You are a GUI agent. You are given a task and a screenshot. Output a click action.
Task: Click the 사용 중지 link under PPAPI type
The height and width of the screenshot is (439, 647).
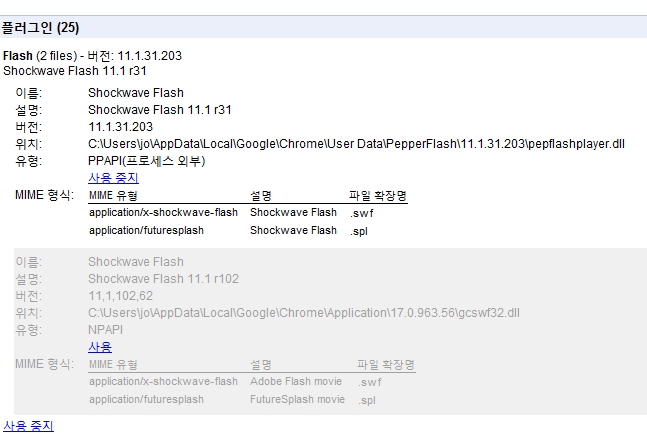(113, 177)
